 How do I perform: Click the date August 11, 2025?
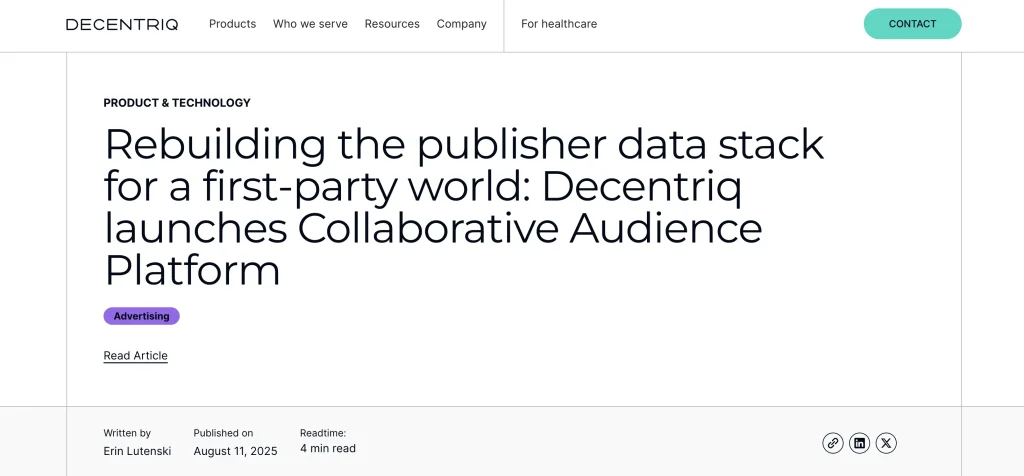coord(235,451)
